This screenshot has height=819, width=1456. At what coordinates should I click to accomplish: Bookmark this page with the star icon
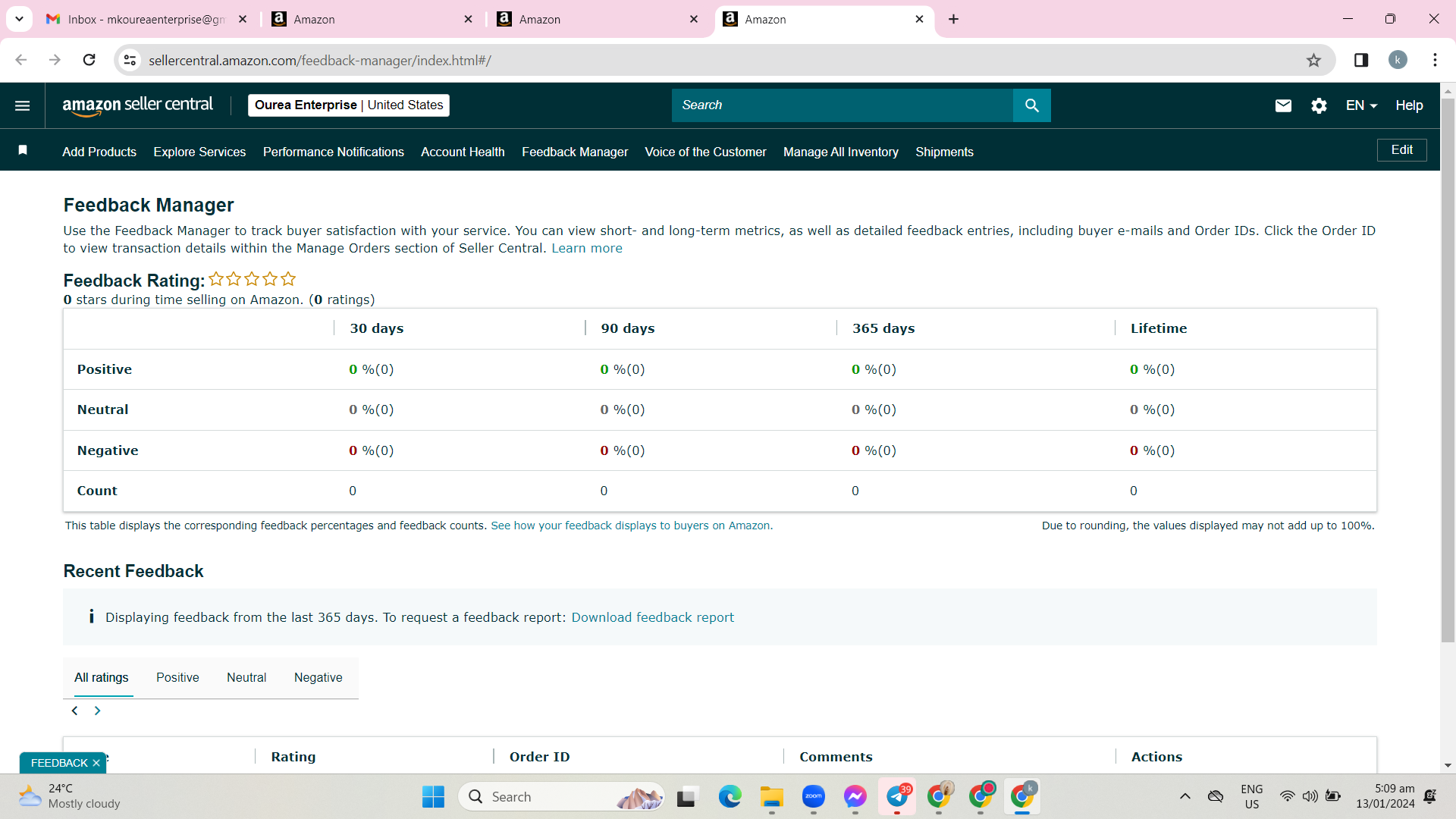(1313, 61)
